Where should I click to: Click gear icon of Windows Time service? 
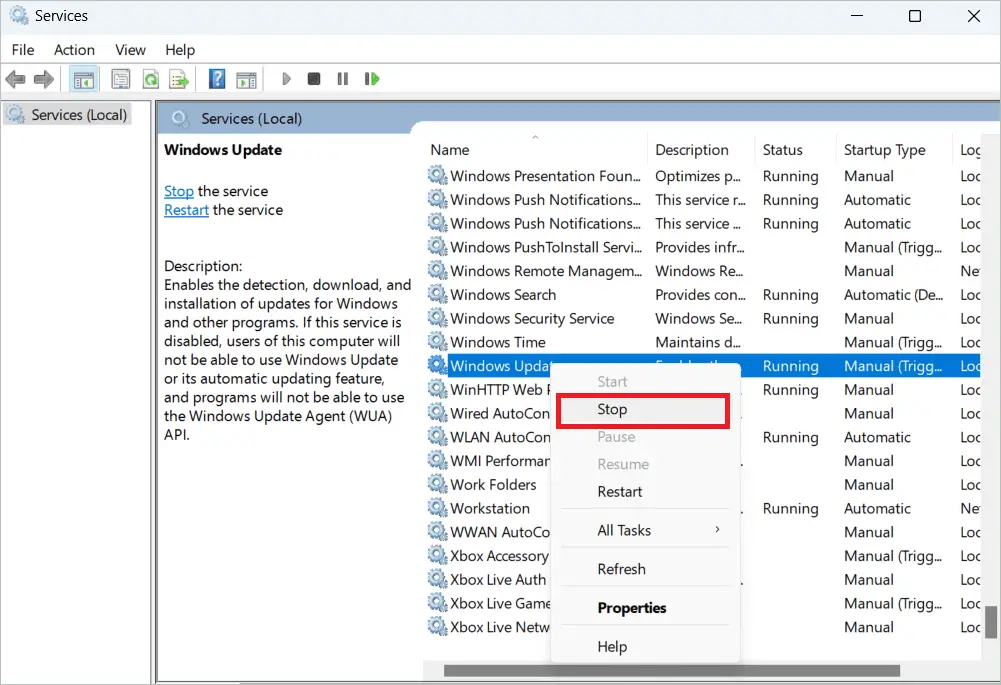(437, 342)
